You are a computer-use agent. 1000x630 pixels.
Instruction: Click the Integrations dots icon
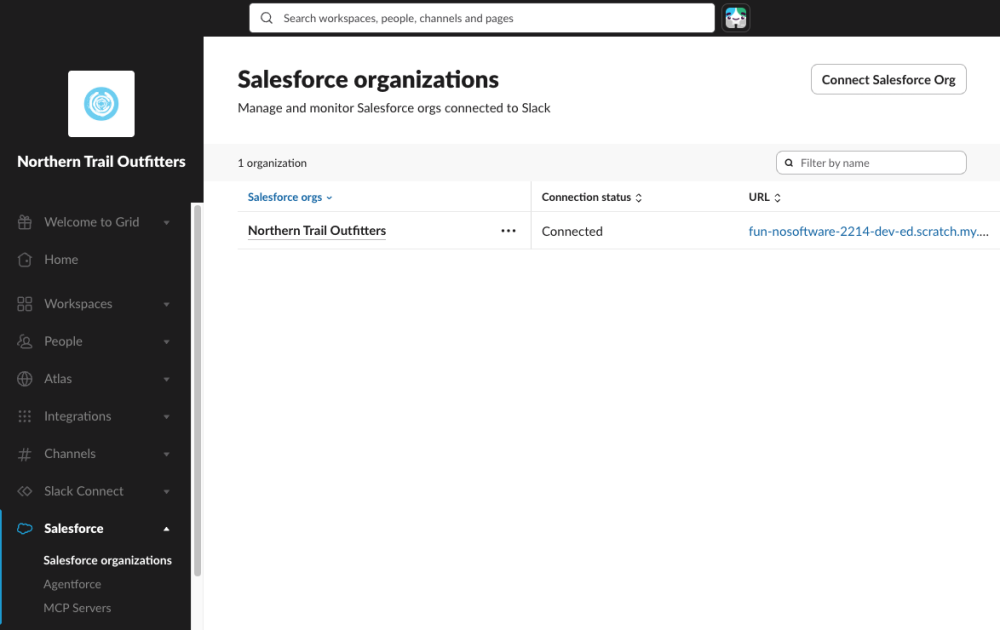coord(25,416)
